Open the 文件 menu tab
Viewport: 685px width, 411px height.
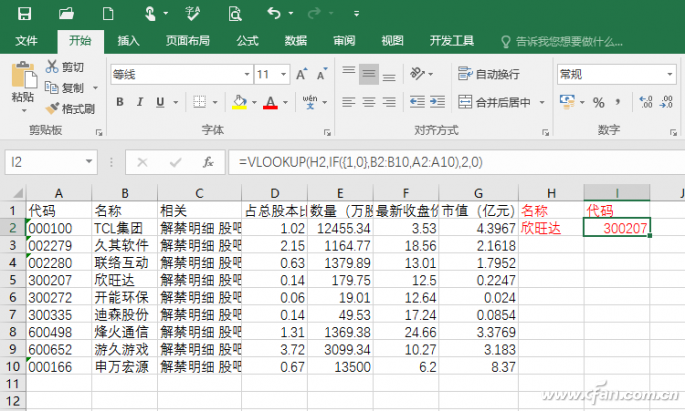(x=26, y=41)
